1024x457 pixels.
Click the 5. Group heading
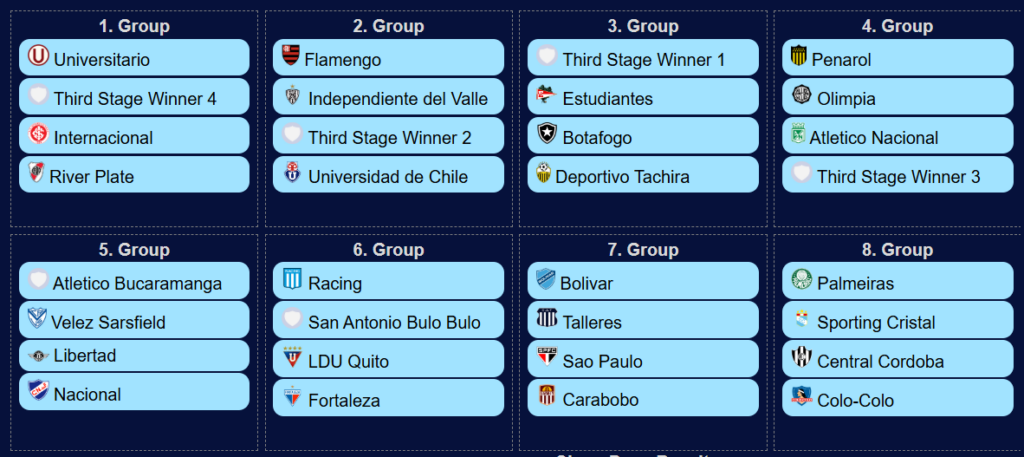[134, 250]
